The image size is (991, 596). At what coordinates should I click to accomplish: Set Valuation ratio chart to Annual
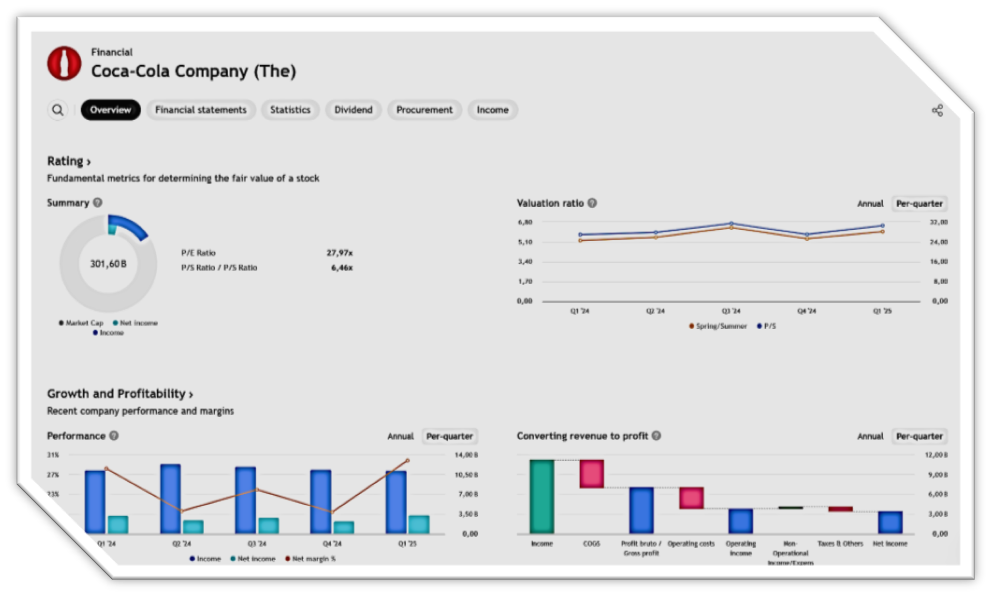[870, 204]
